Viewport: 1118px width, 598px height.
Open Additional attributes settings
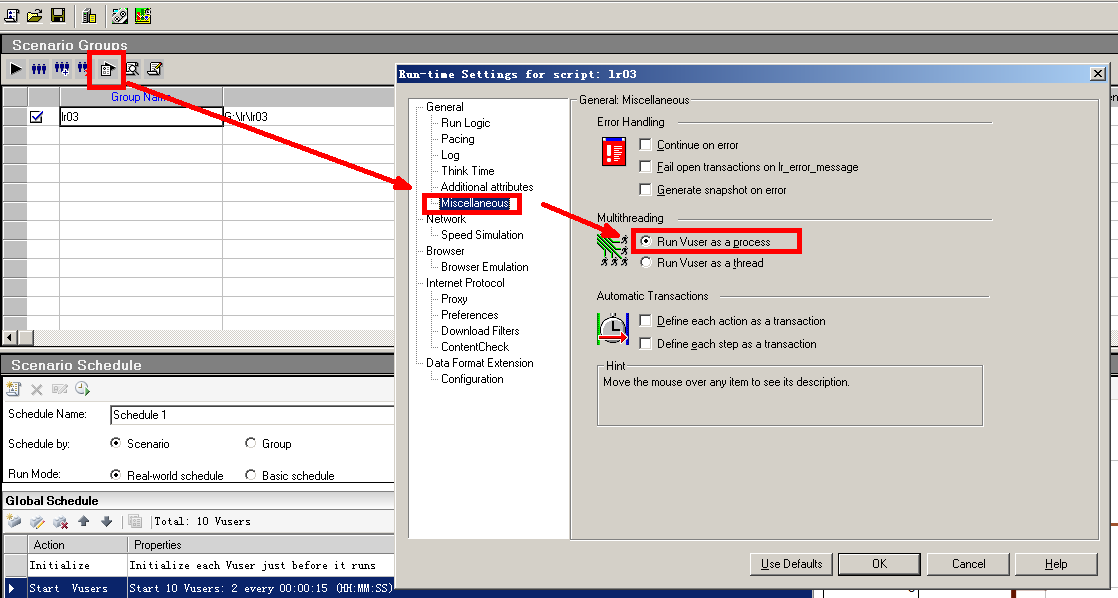(487, 187)
